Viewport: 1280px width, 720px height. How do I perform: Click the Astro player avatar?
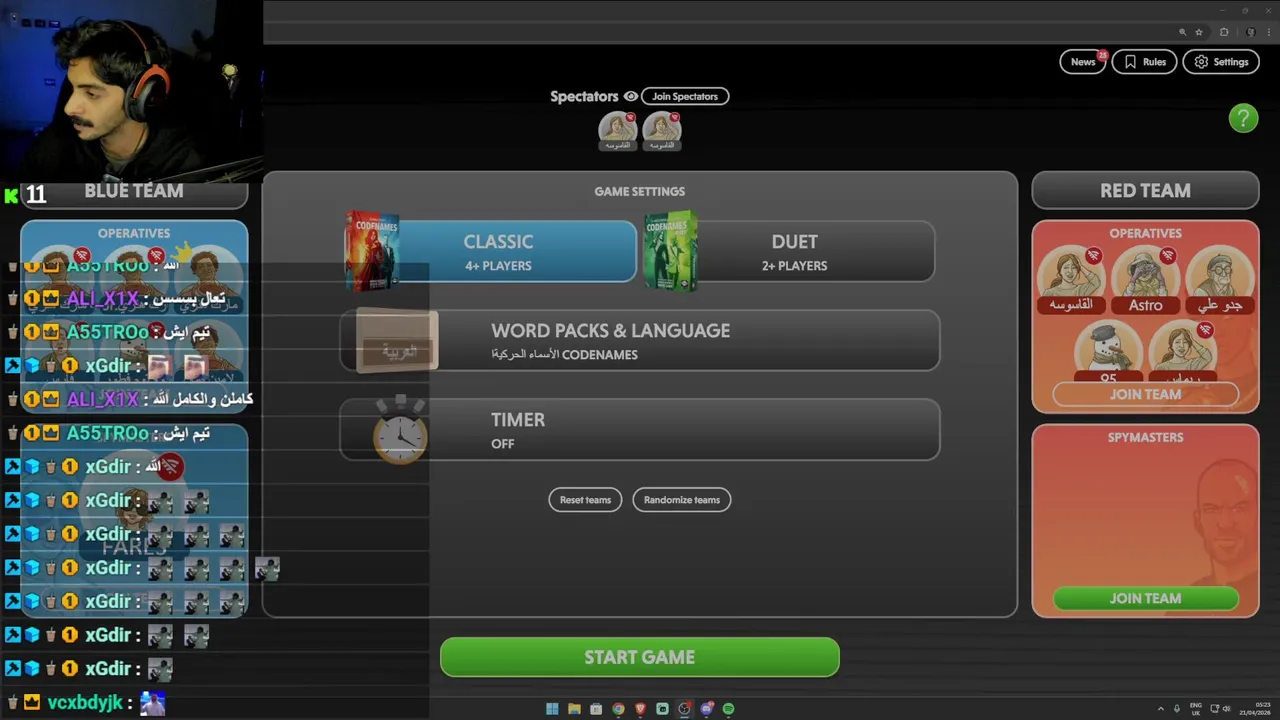pos(1146,280)
